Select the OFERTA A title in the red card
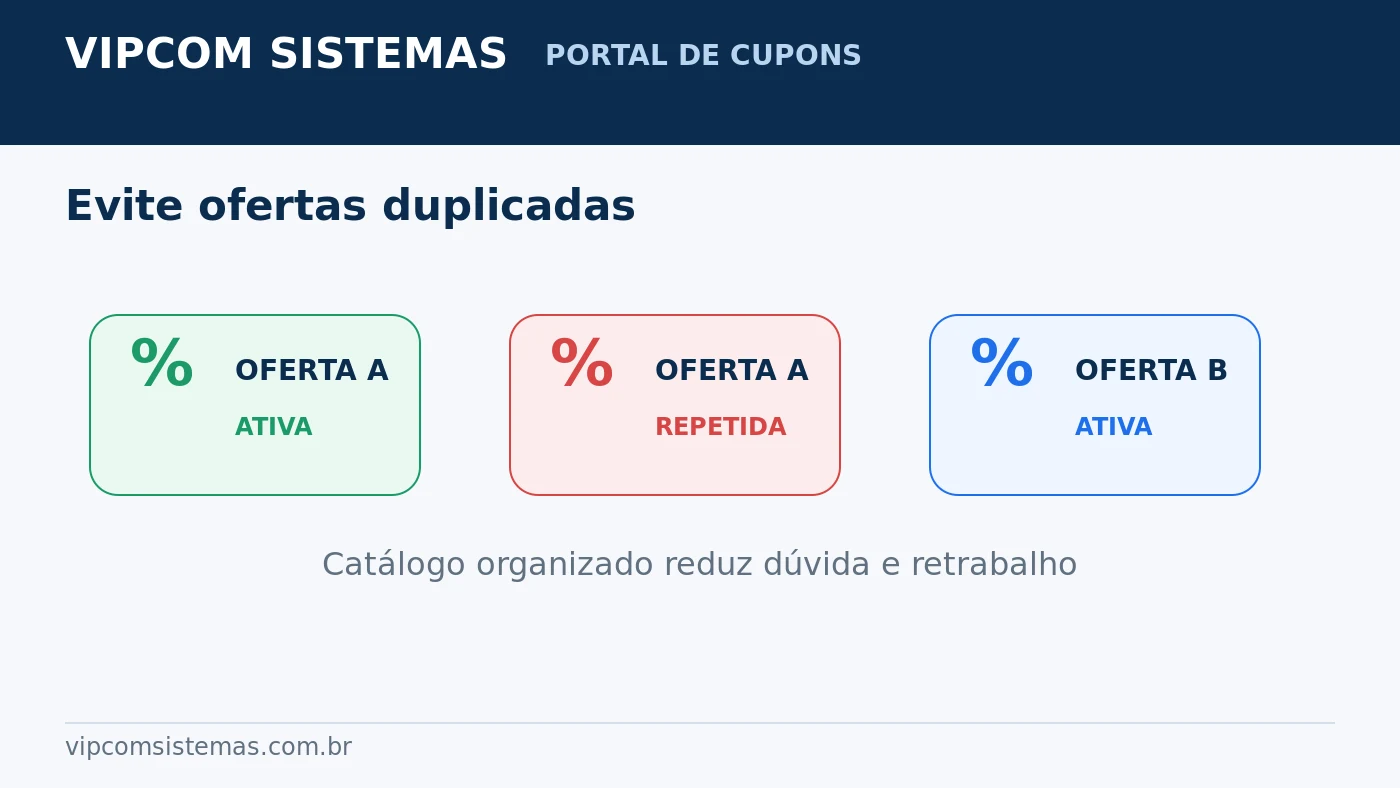 tap(731, 371)
